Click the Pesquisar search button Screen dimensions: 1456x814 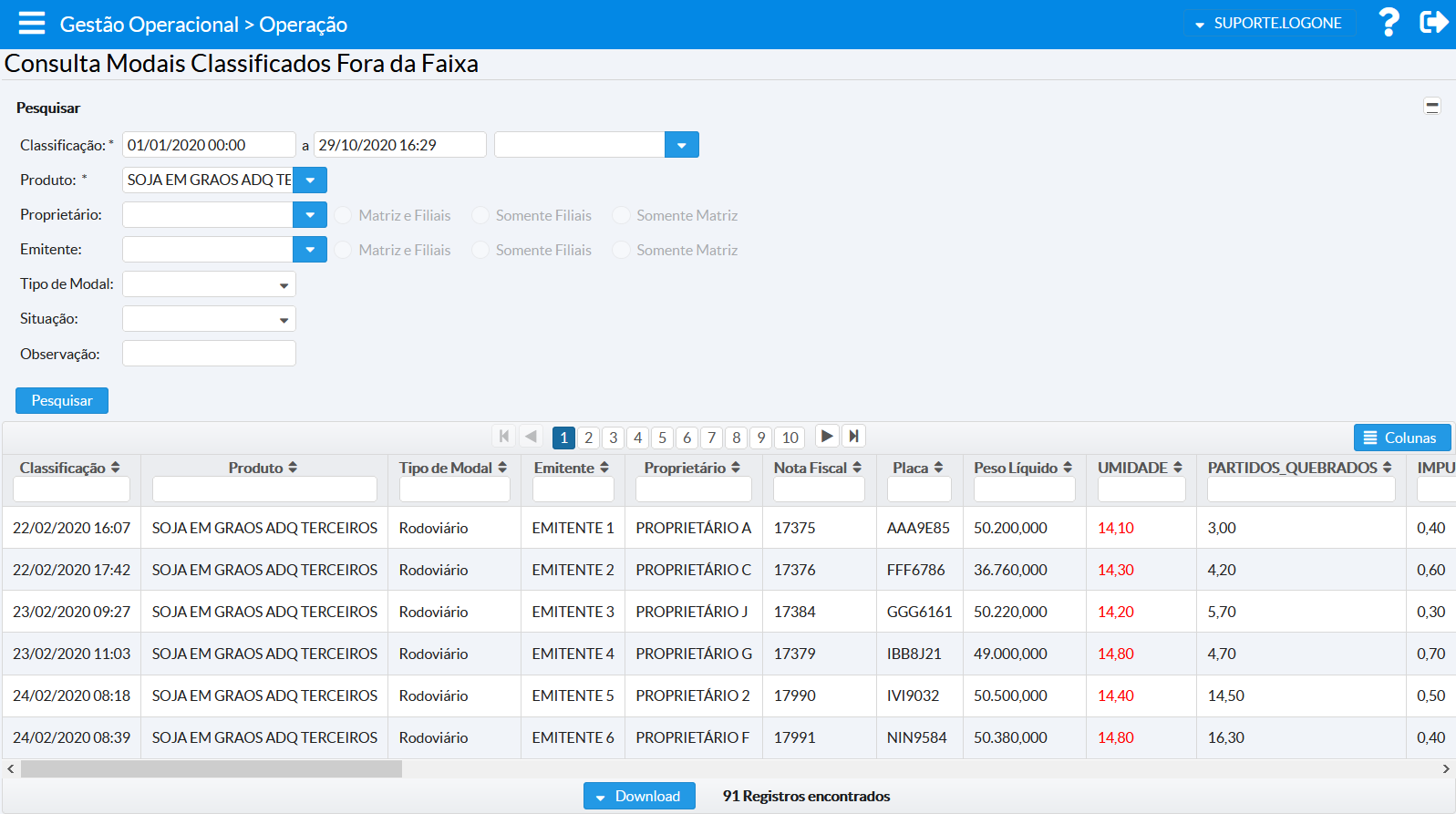click(x=62, y=401)
